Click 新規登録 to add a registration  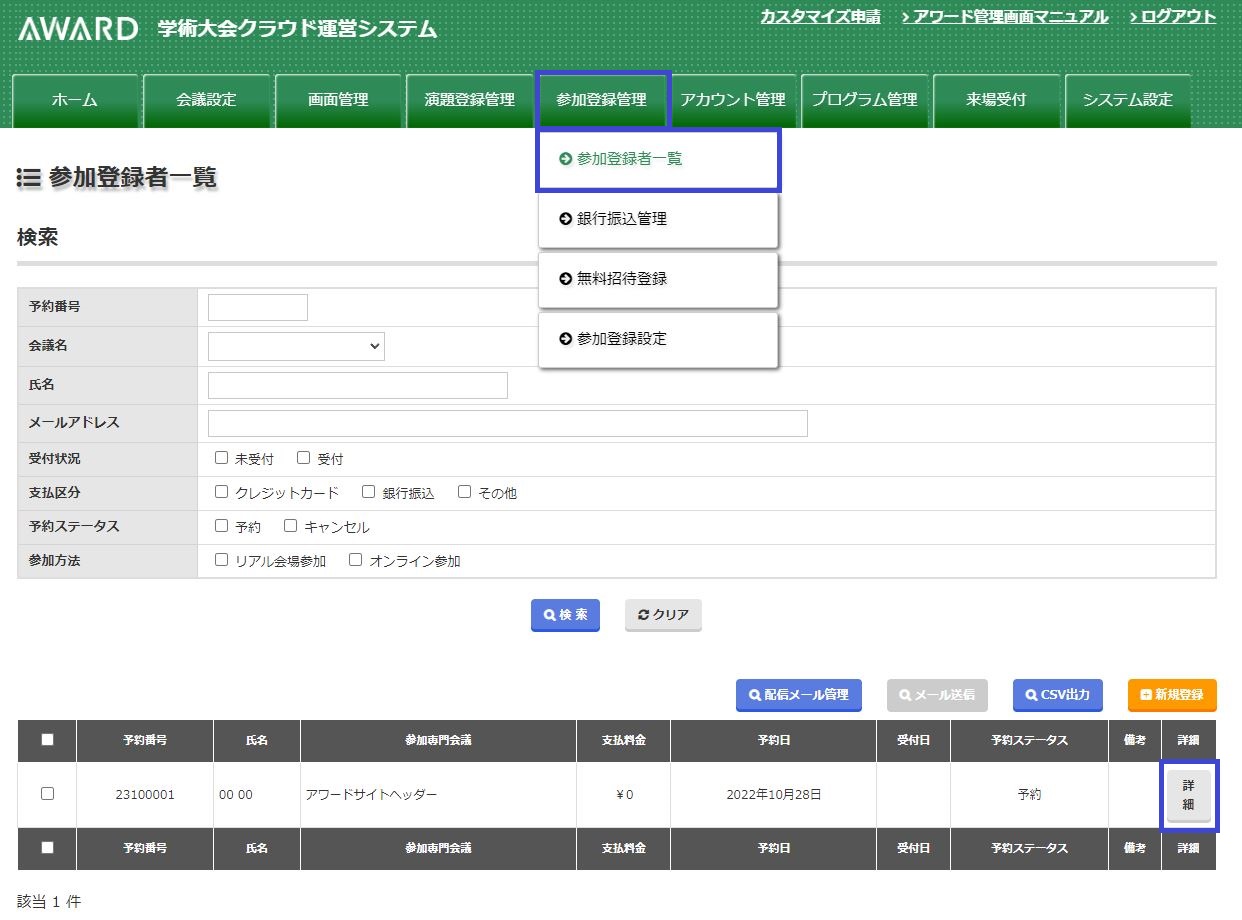(1171, 695)
